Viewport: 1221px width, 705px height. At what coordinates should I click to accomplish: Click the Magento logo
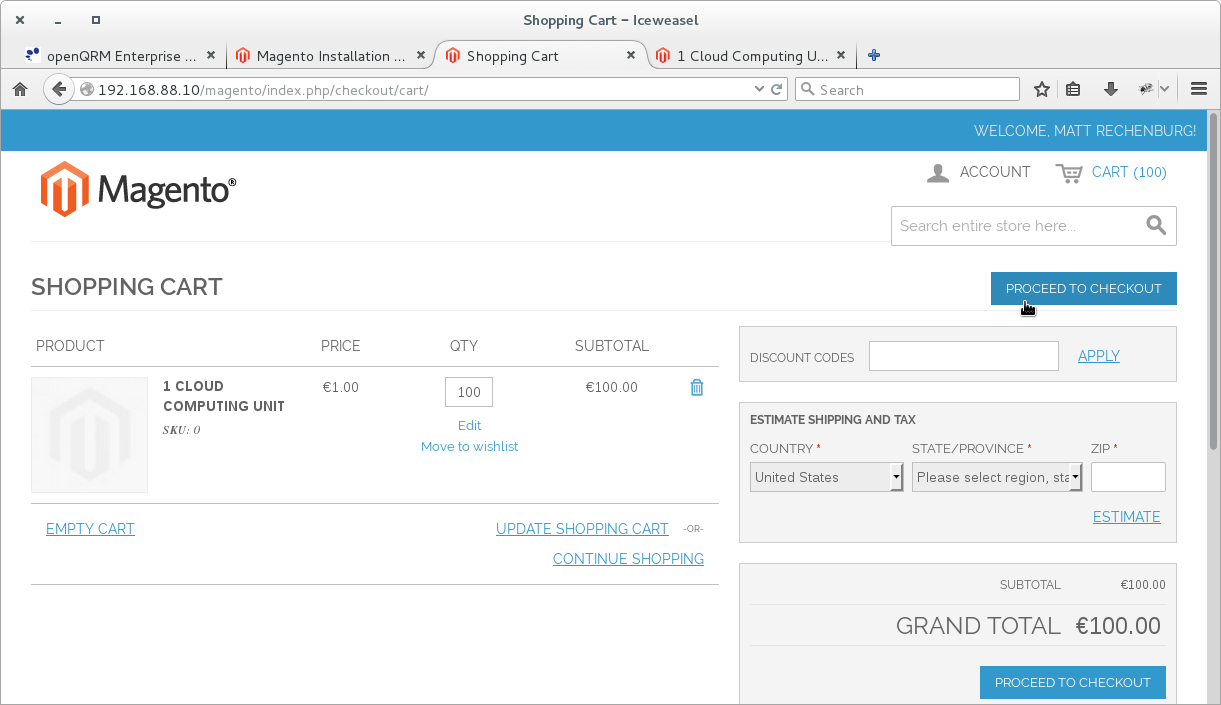(x=138, y=189)
